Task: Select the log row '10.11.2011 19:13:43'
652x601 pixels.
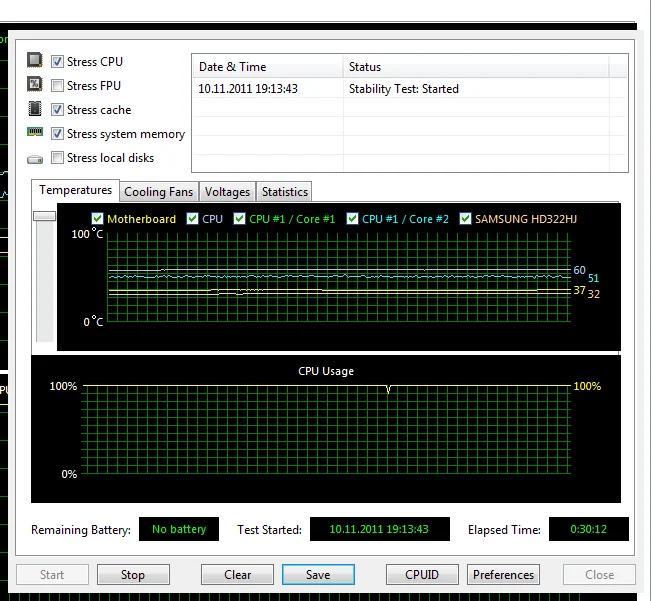Action: (410, 89)
